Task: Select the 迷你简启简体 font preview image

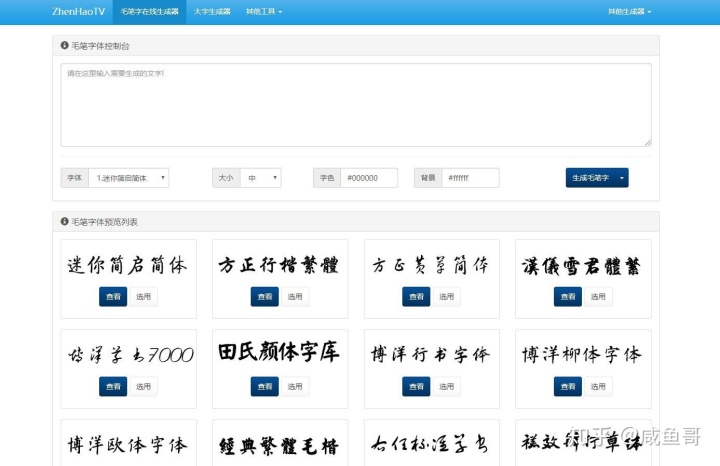Action: tap(128, 265)
